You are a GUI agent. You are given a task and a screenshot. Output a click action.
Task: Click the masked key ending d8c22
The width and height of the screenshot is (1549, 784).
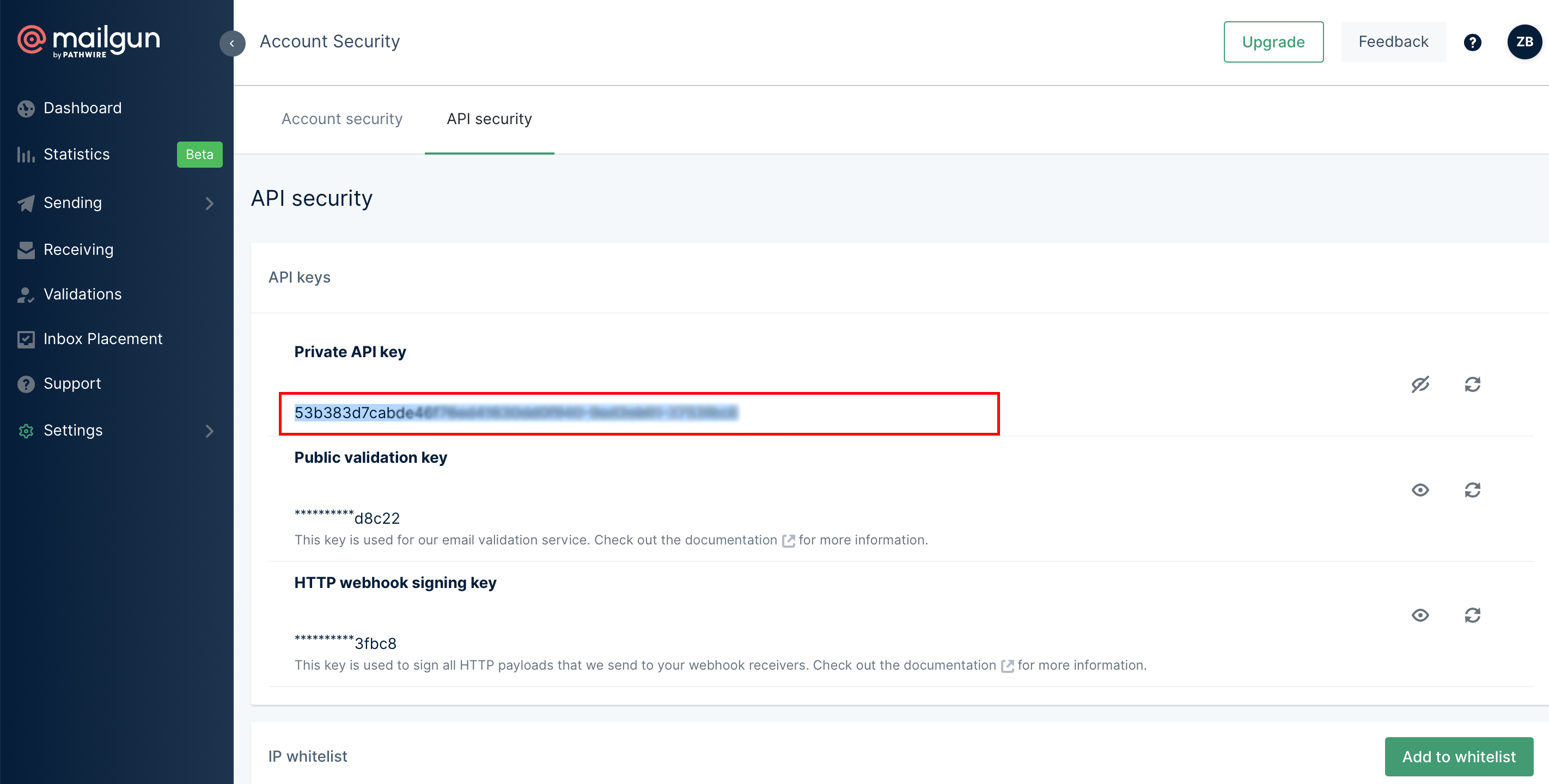tap(347, 517)
